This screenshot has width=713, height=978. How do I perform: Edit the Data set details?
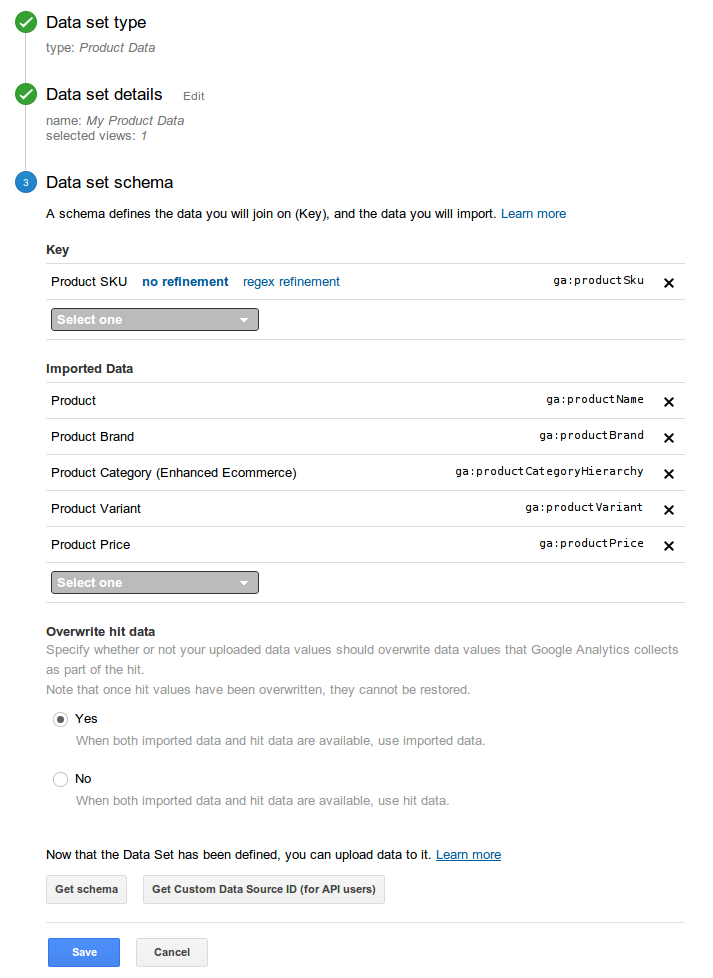click(x=193, y=96)
